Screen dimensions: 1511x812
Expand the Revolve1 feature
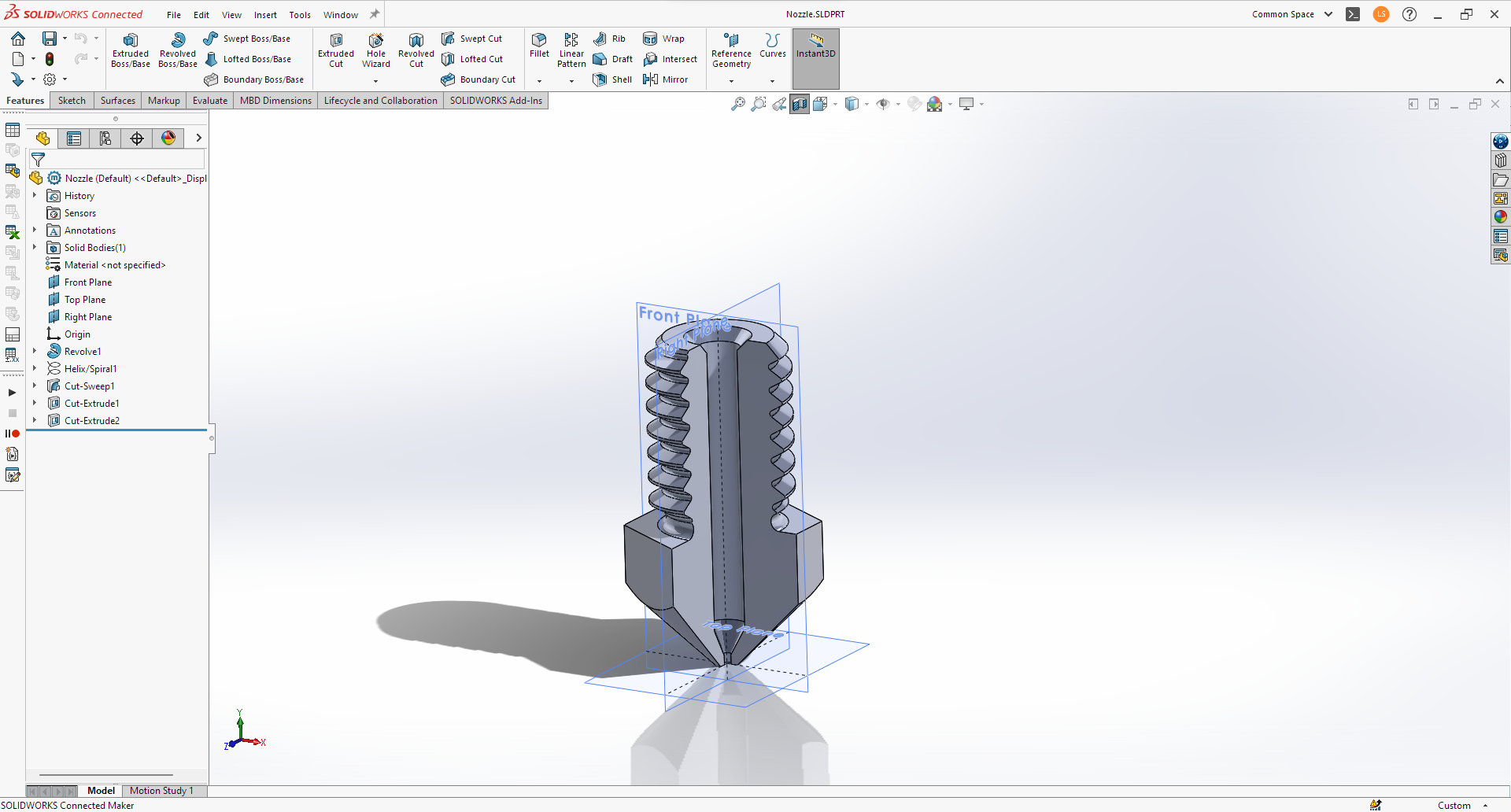tap(34, 351)
